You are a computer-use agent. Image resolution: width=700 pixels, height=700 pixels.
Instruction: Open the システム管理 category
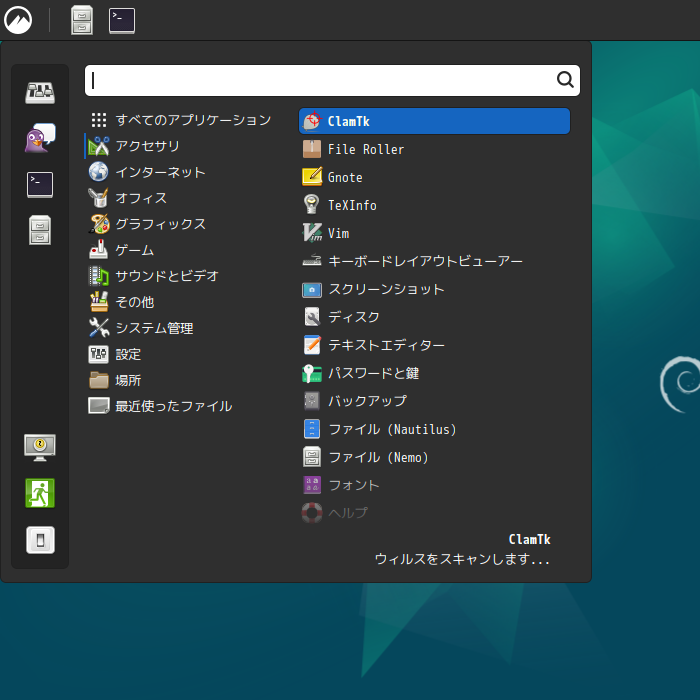[154, 328]
